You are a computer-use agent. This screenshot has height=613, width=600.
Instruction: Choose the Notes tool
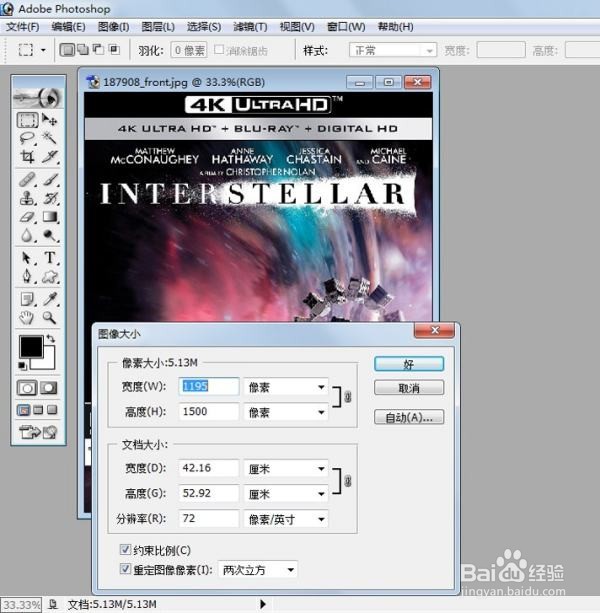(x=27, y=299)
